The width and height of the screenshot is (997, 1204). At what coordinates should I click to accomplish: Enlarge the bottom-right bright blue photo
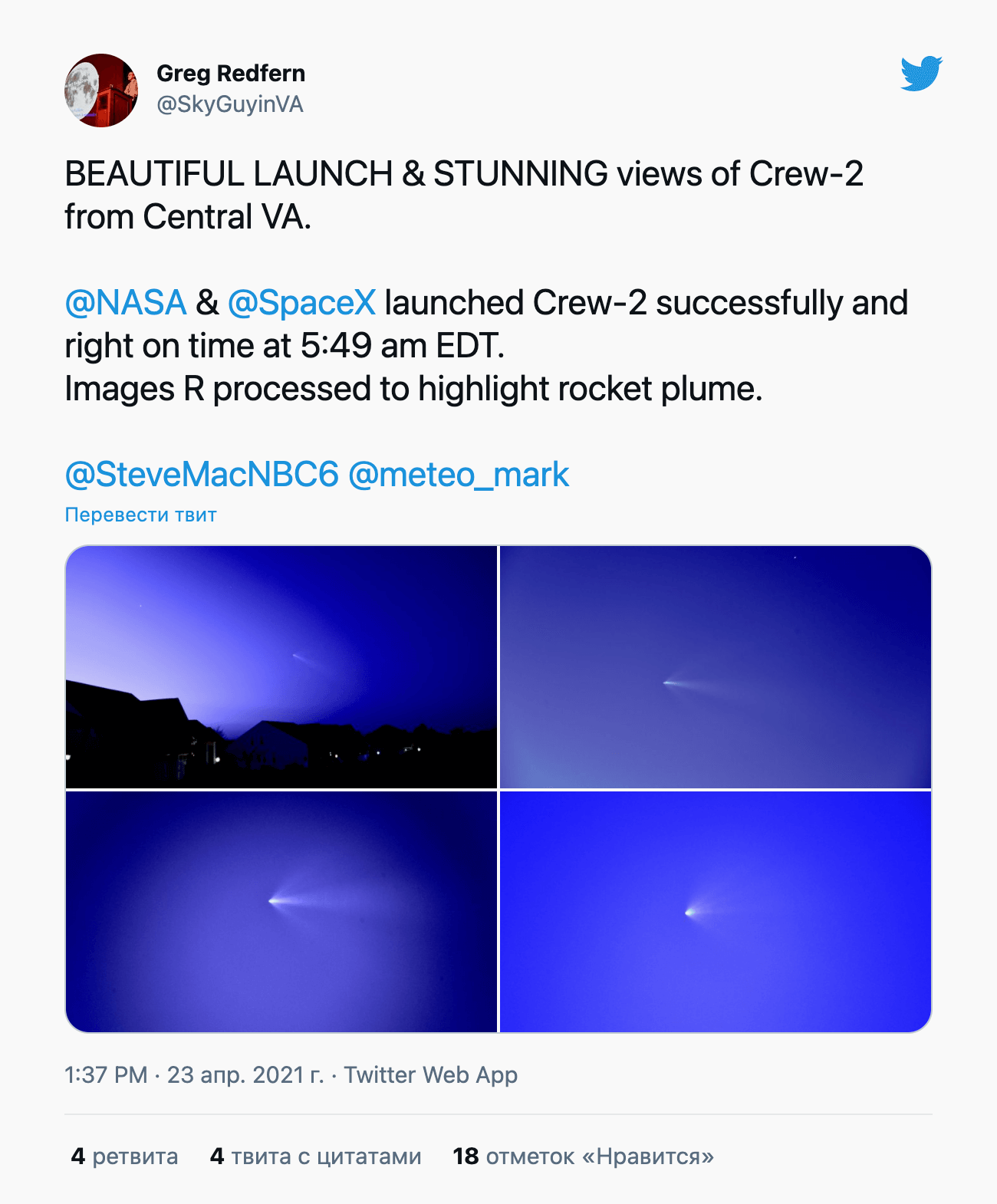[x=715, y=912]
